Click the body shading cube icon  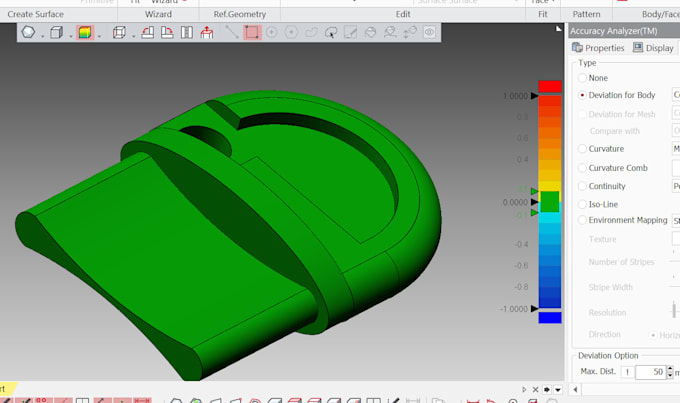(56, 33)
